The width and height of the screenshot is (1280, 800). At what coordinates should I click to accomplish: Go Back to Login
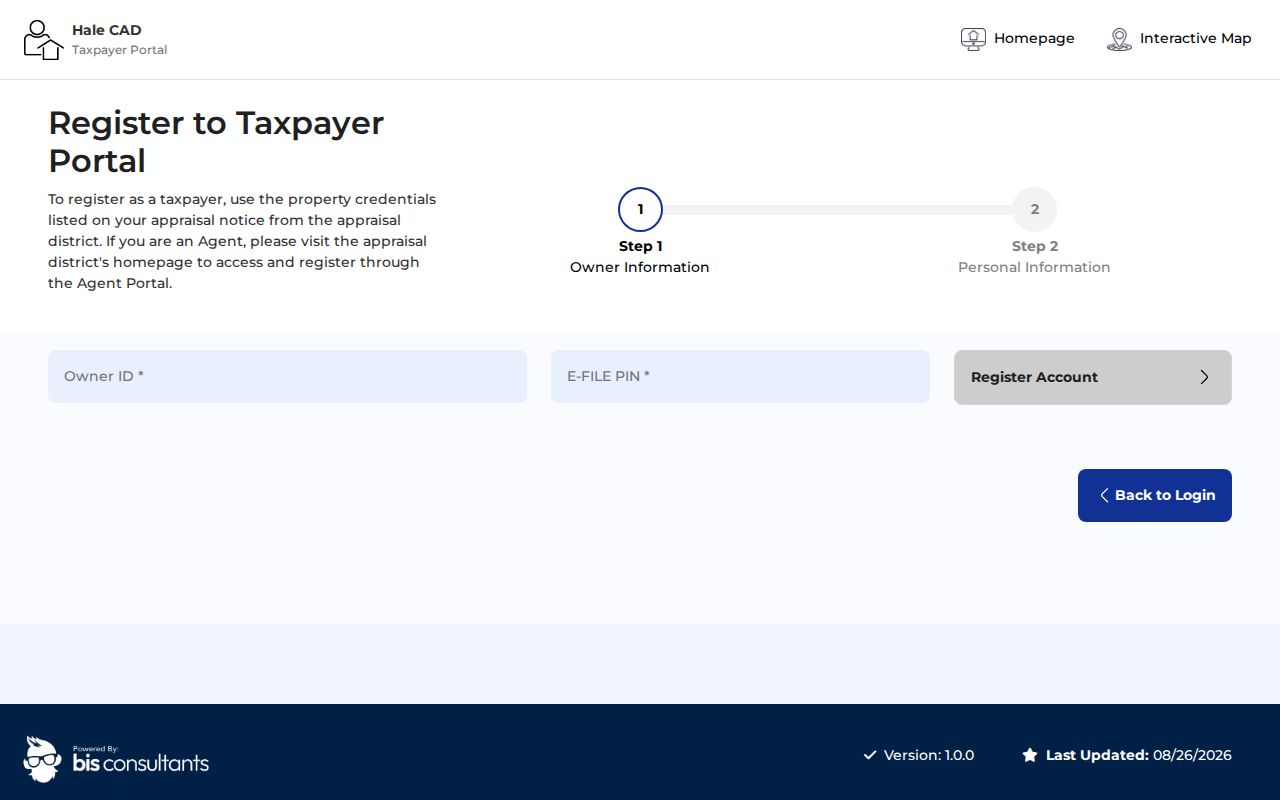coord(1155,495)
